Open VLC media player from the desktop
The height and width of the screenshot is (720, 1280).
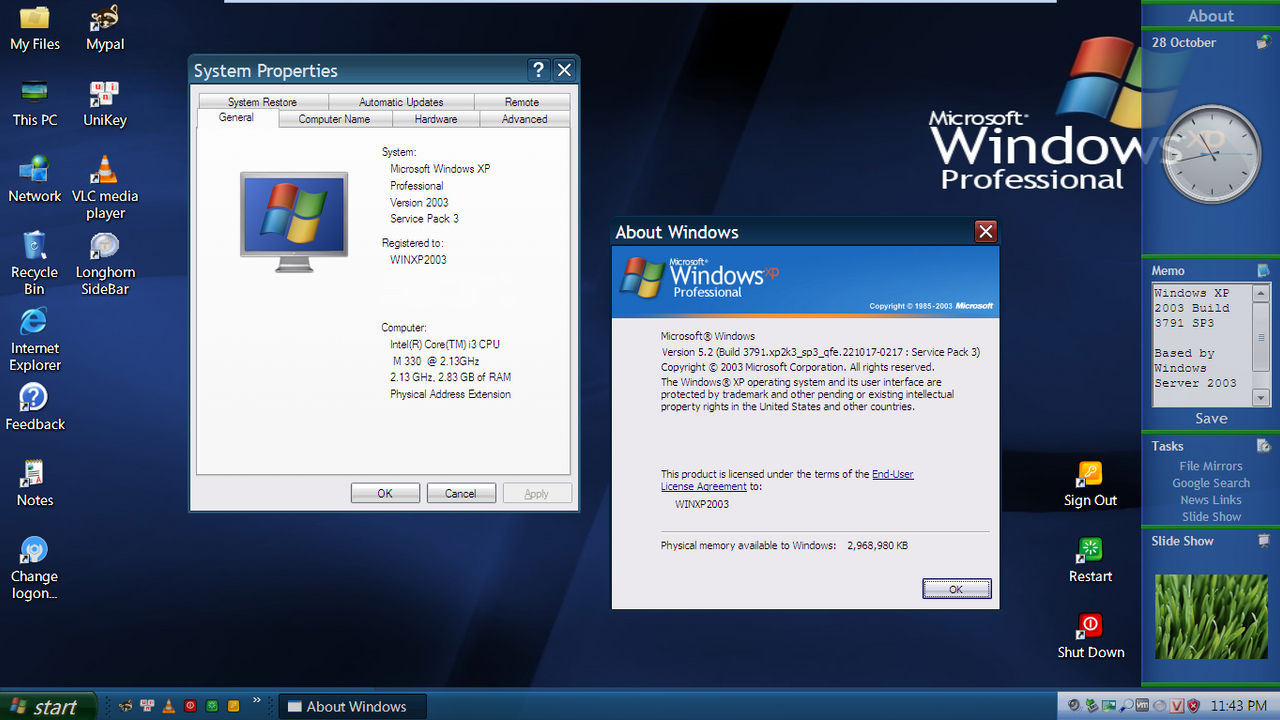coord(104,168)
